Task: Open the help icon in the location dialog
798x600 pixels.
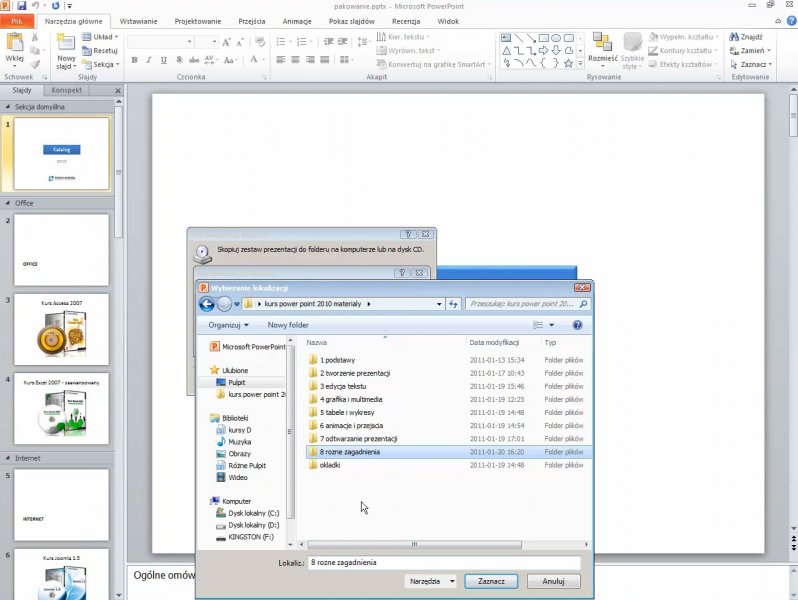Action: [577, 325]
